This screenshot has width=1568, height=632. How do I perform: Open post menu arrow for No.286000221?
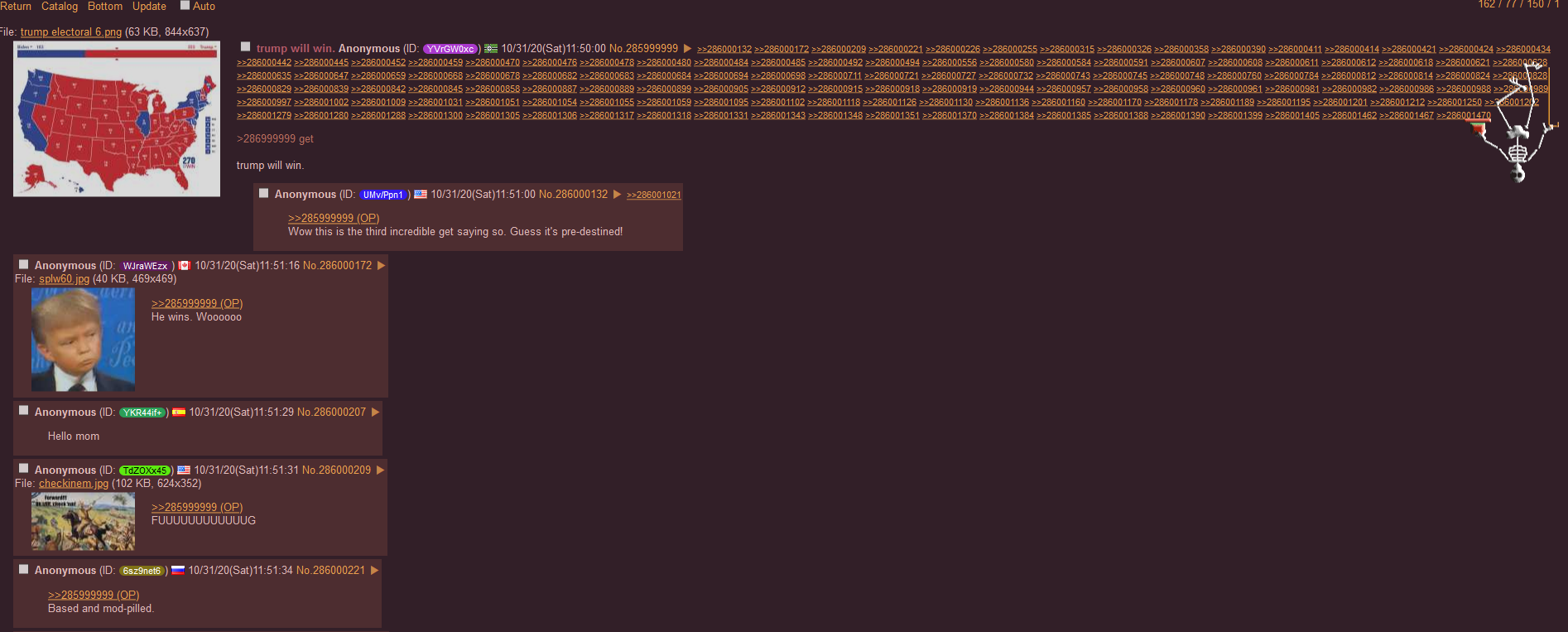375,571
